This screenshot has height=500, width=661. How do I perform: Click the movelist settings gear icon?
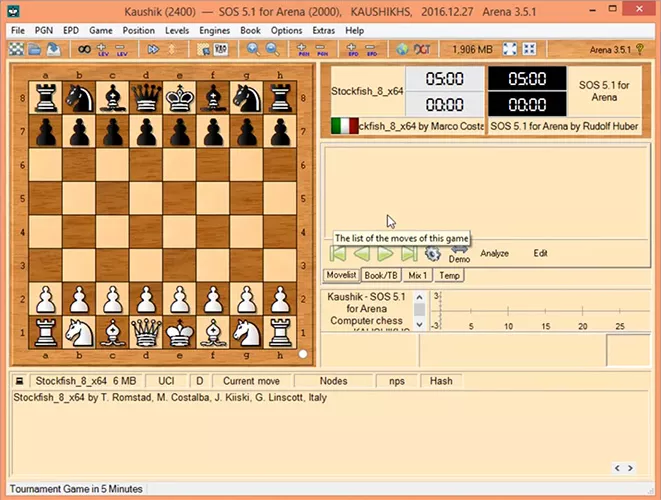click(433, 253)
